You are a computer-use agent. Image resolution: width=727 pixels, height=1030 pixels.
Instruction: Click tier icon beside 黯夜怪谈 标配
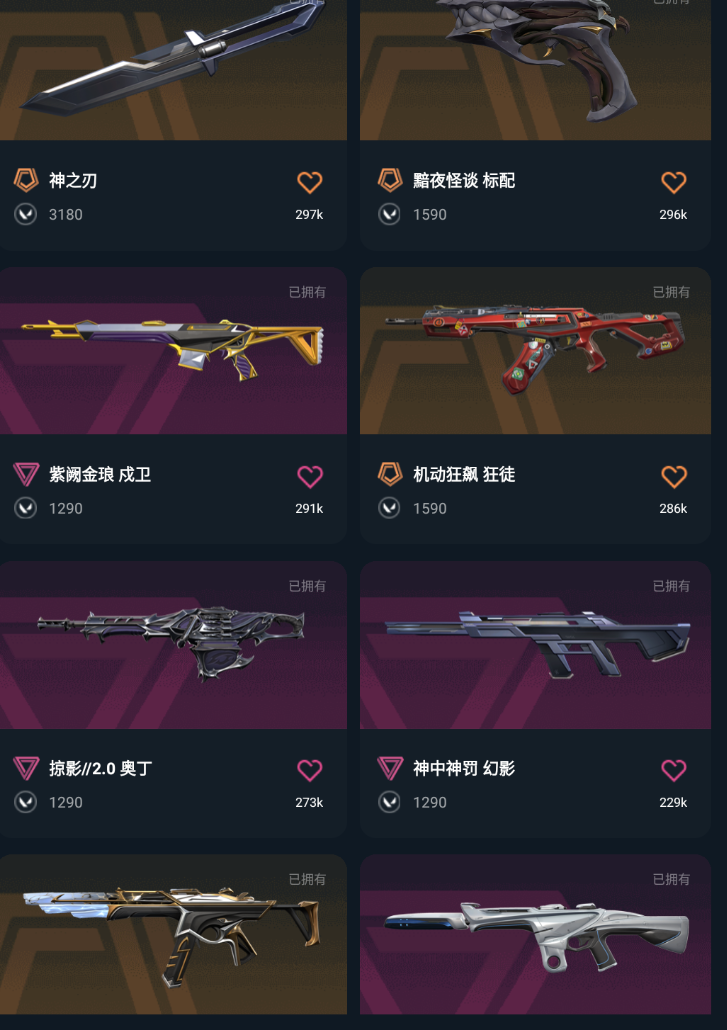click(x=390, y=180)
